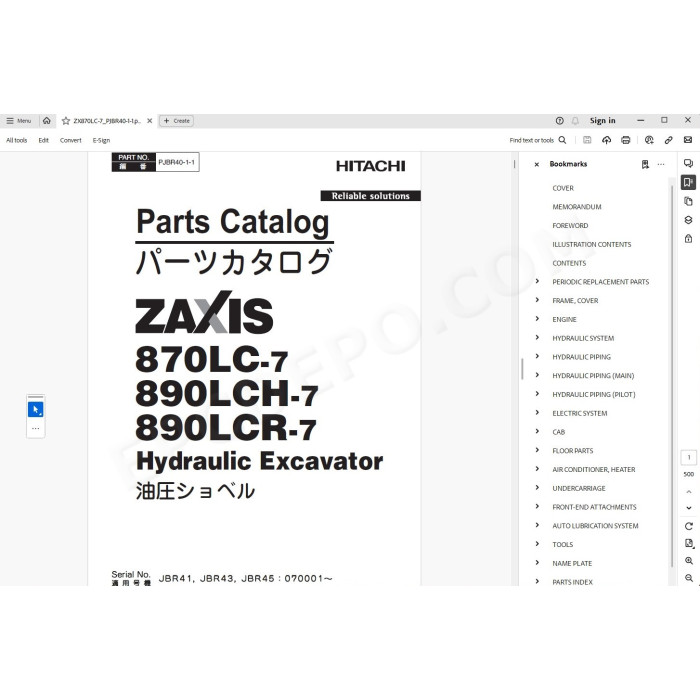700x700 pixels.
Task: Star the ZX870LC-7 document tab
Action: (66, 121)
